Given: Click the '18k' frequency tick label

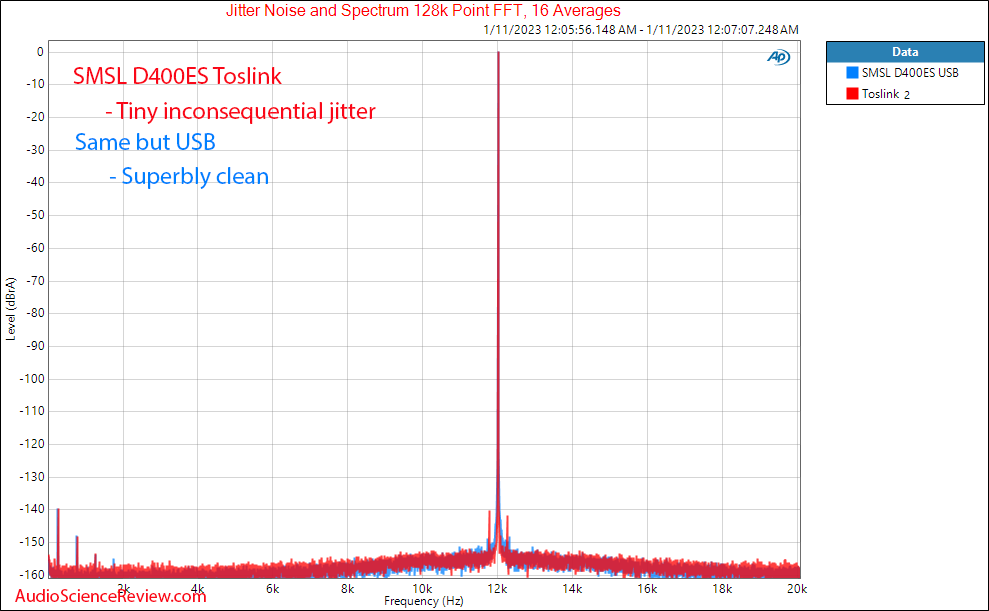Looking at the screenshot, I should tap(722, 589).
